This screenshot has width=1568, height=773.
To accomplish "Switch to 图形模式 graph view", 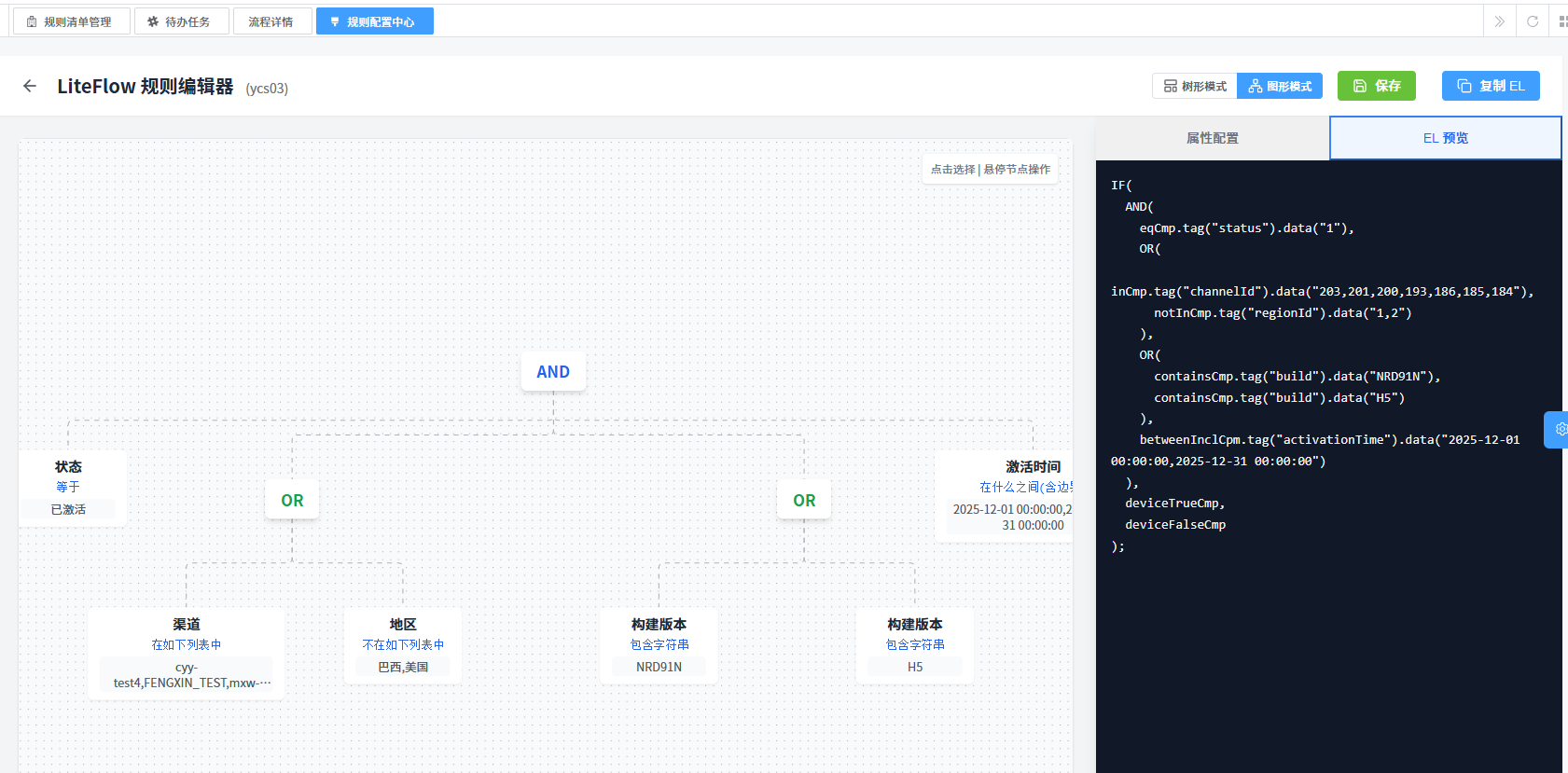I will coord(1280,86).
